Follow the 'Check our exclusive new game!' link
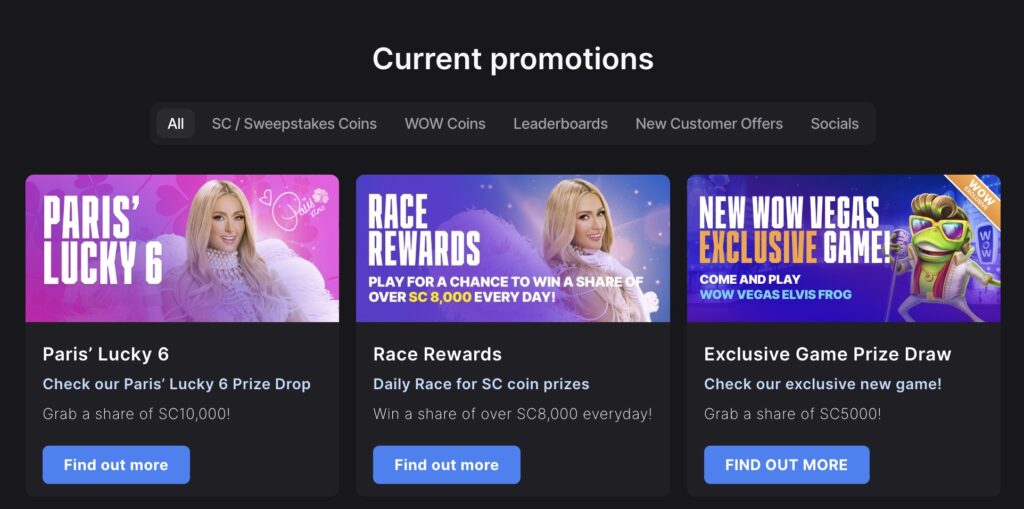 pyautogui.click(x=822, y=384)
